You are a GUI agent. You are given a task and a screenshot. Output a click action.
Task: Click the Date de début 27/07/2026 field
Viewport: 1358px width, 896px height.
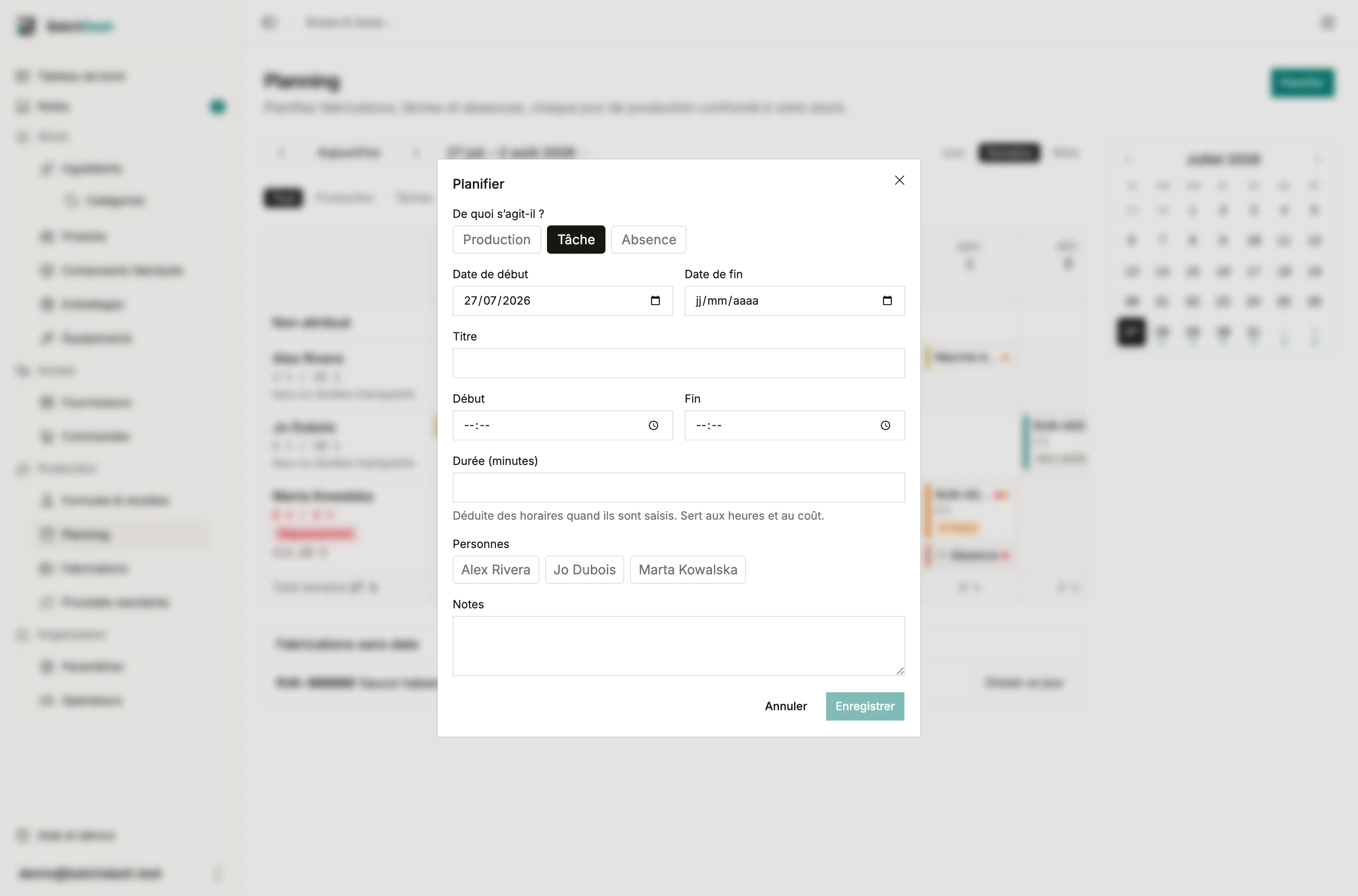[563, 300]
